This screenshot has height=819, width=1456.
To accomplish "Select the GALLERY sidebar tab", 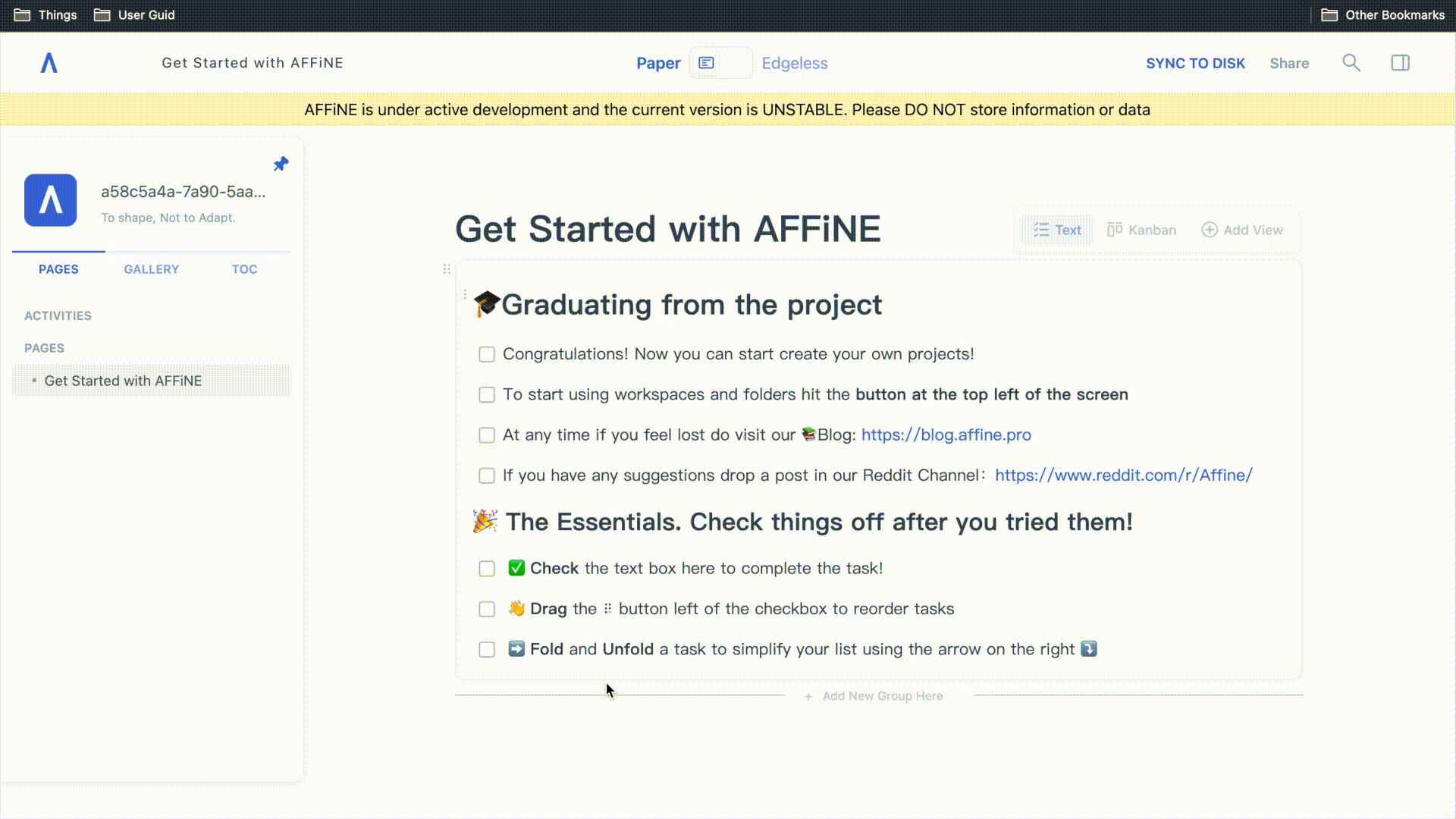I will point(152,269).
